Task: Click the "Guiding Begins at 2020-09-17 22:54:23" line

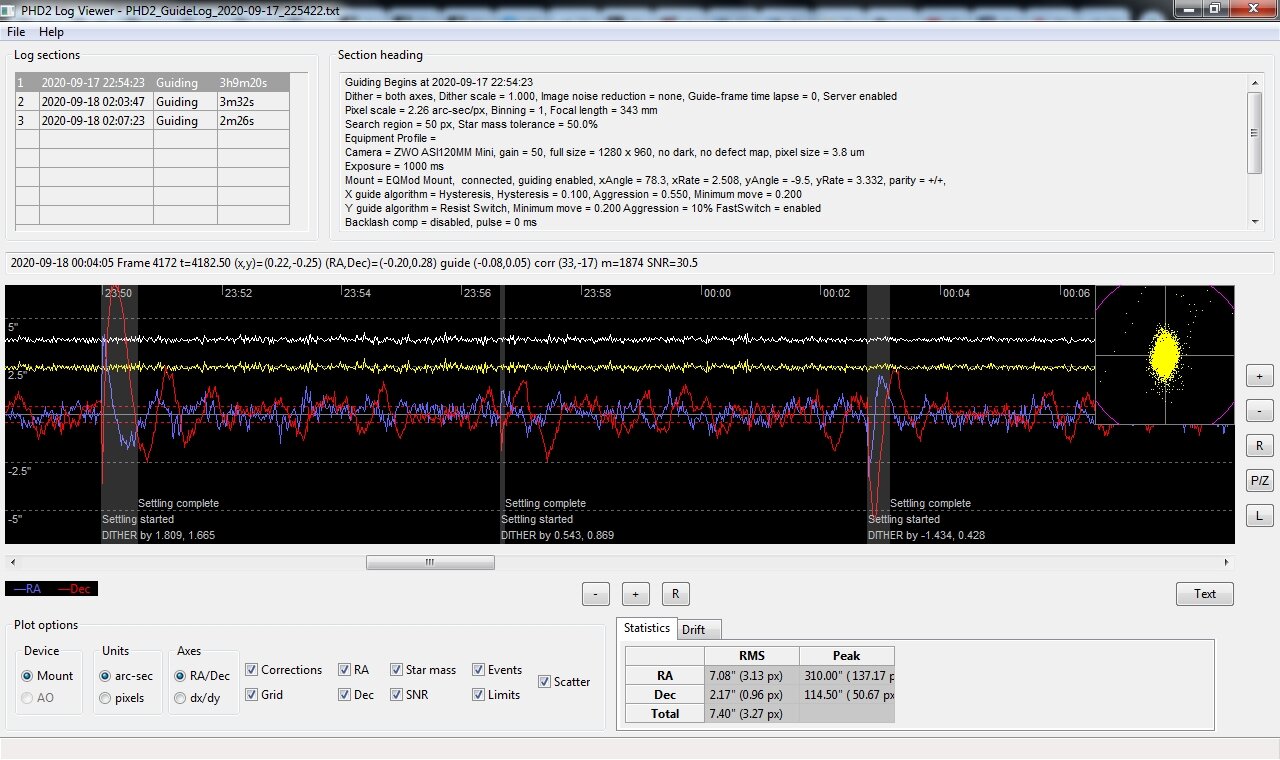Action: [x=438, y=82]
